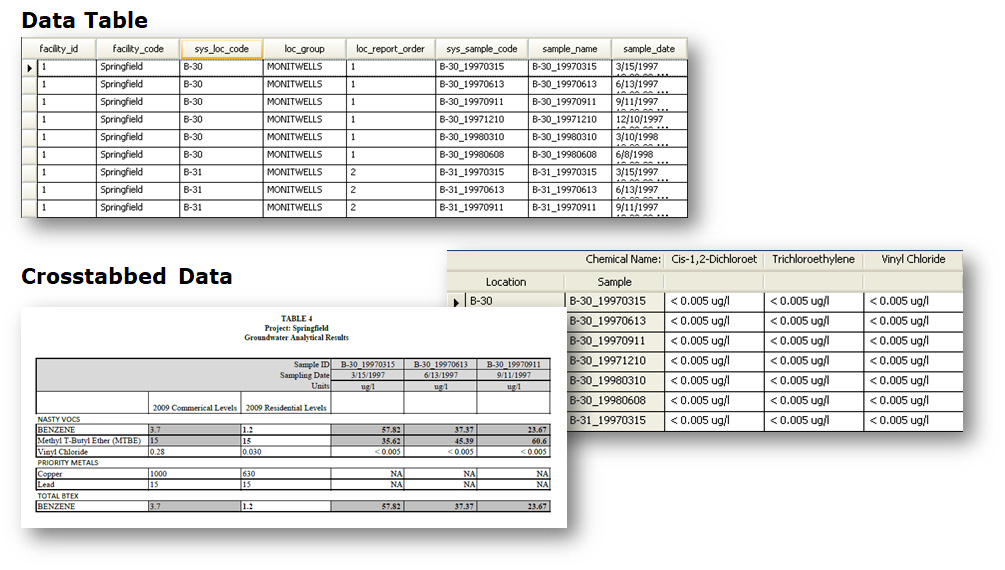Select the sys_sample_code column header
1005x570 pixels.
click(x=481, y=49)
